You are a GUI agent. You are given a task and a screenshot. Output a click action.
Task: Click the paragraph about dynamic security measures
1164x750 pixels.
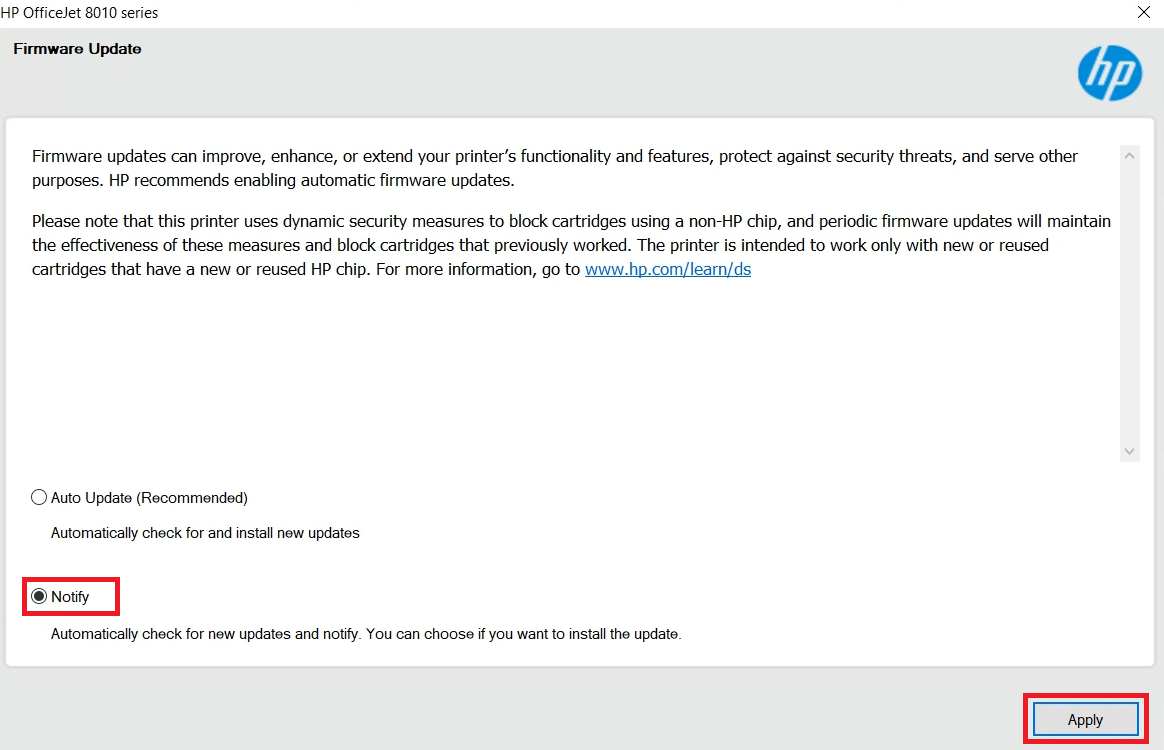(571, 245)
